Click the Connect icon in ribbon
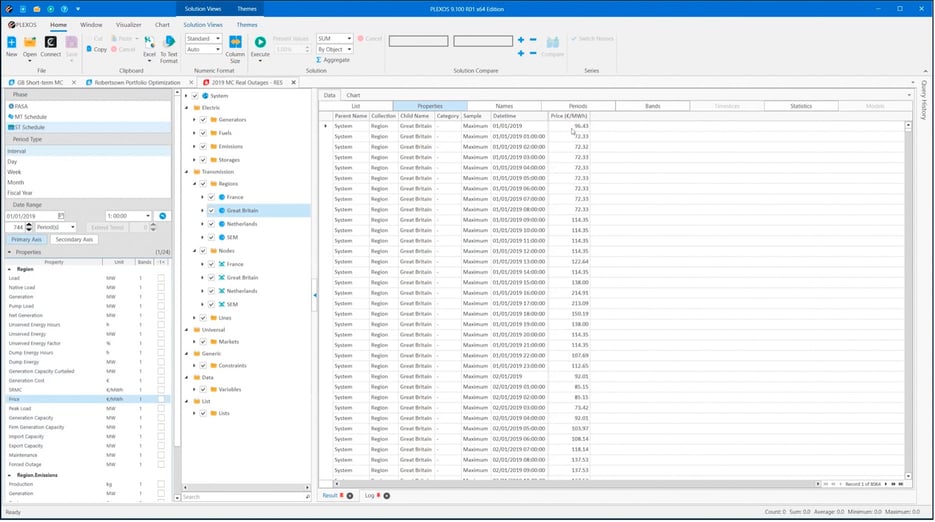The height and width of the screenshot is (522, 935). (x=50, y=43)
